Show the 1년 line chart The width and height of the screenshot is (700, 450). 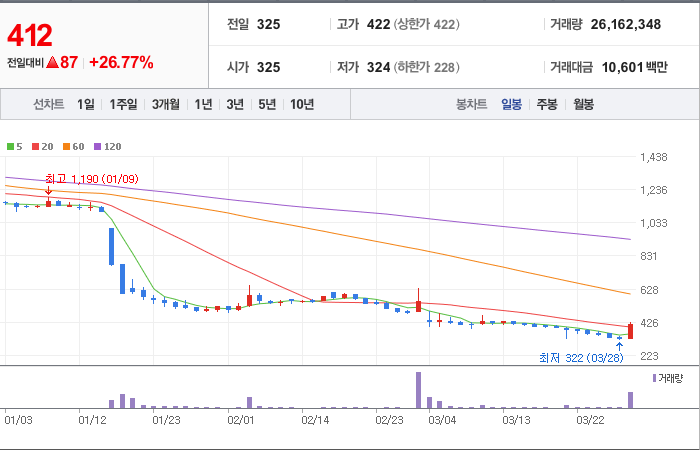click(x=203, y=104)
